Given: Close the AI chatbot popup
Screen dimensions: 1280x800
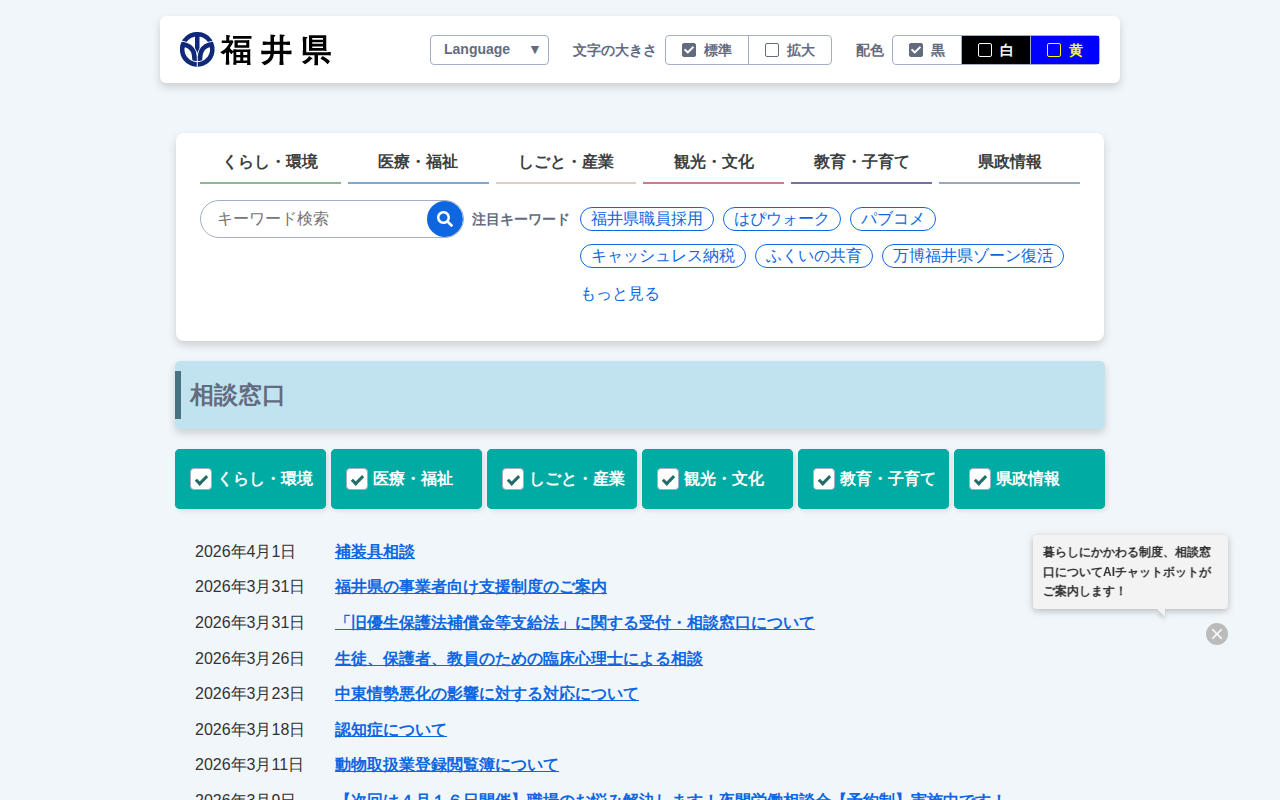Looking at the screenshot, I should coord(1216,634).
